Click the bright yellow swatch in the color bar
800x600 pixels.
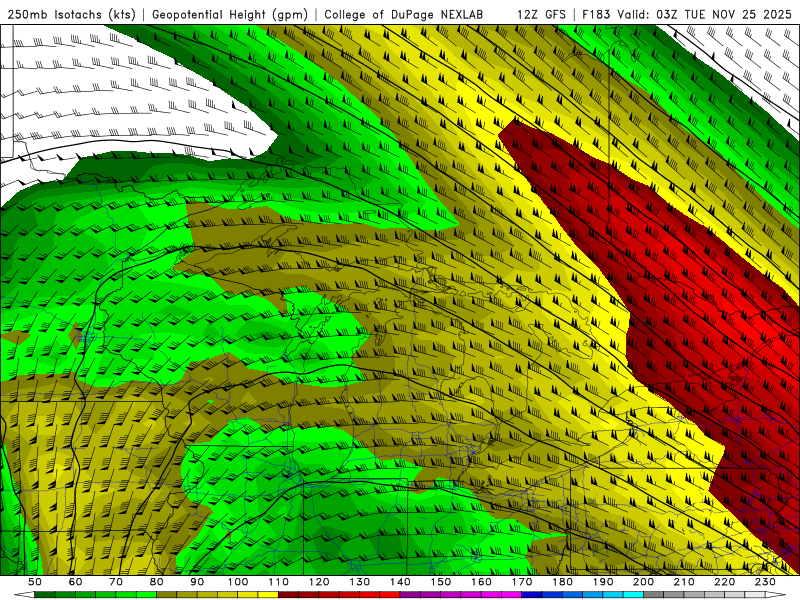point(268,595)
